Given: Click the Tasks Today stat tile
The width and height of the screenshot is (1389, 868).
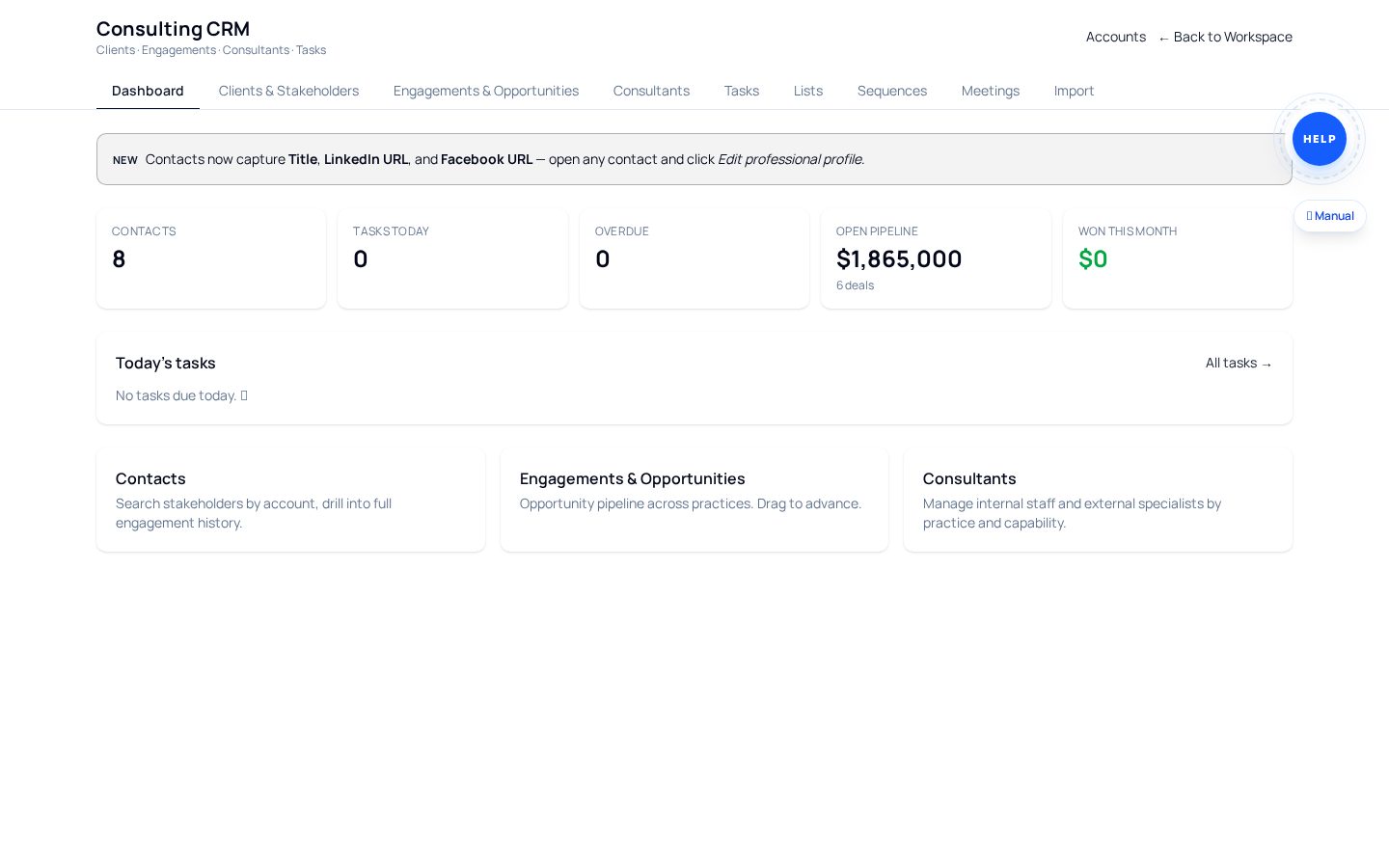Looking at the screenshot, I should tap(452, 258).
